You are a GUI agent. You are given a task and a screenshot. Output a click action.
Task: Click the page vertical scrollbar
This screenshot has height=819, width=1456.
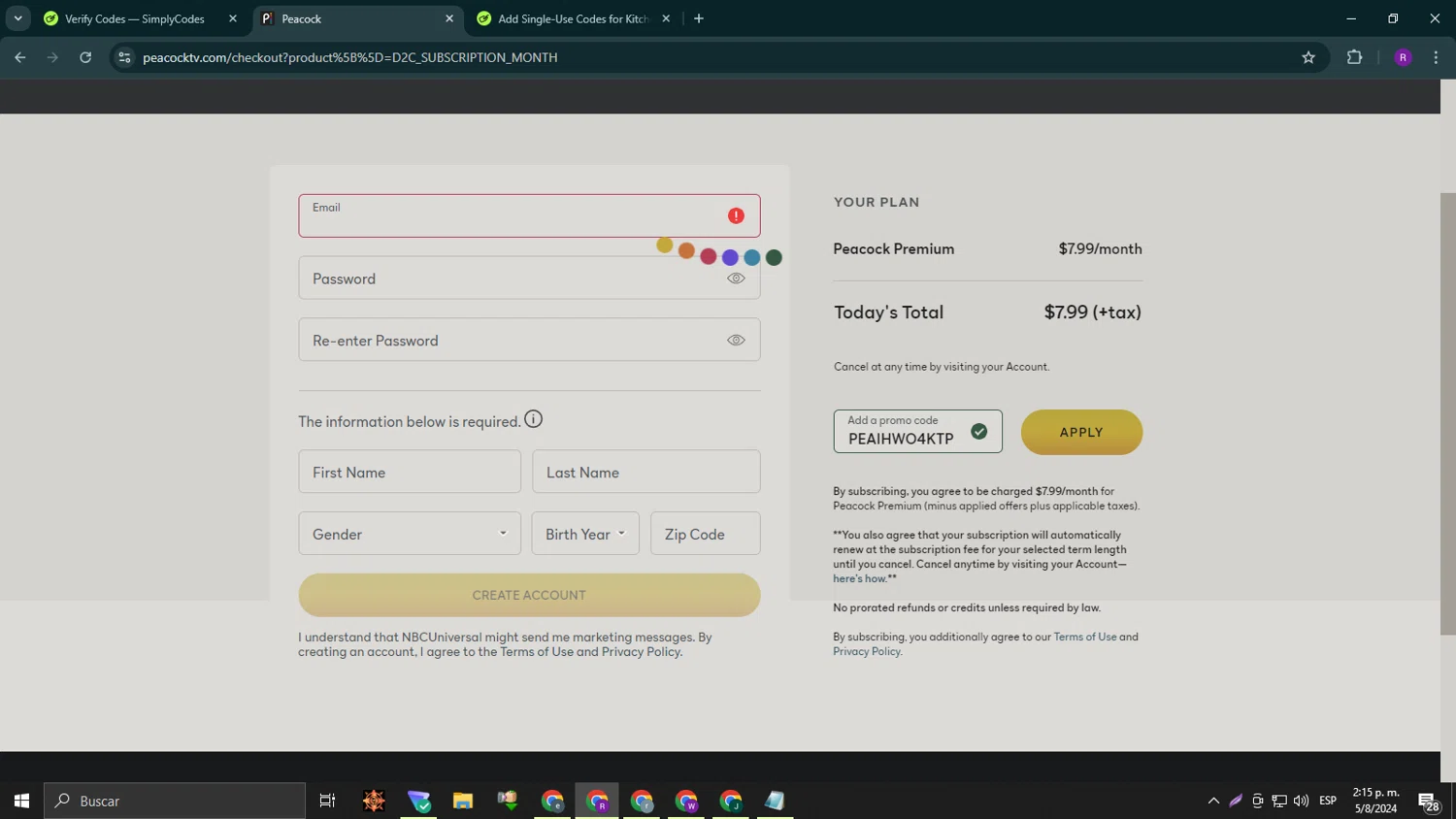(x=1447, y=413)
